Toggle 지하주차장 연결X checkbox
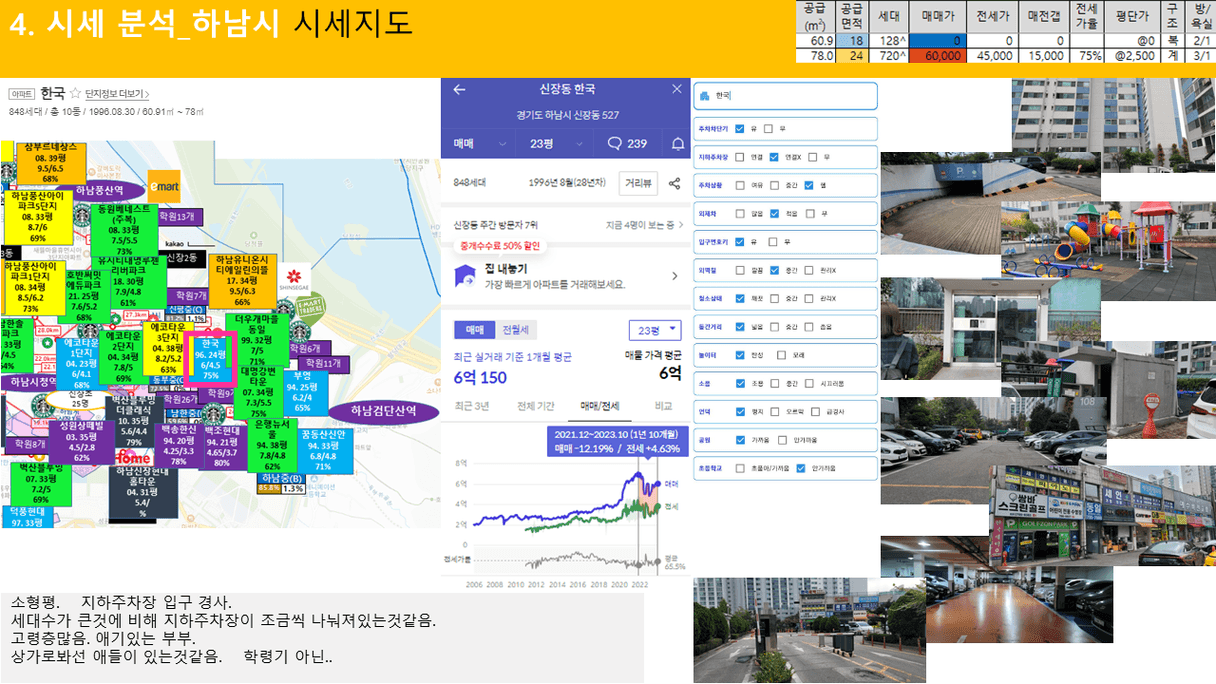The width and height of the screenshot is (1216, 684). [x=774, y=157]
